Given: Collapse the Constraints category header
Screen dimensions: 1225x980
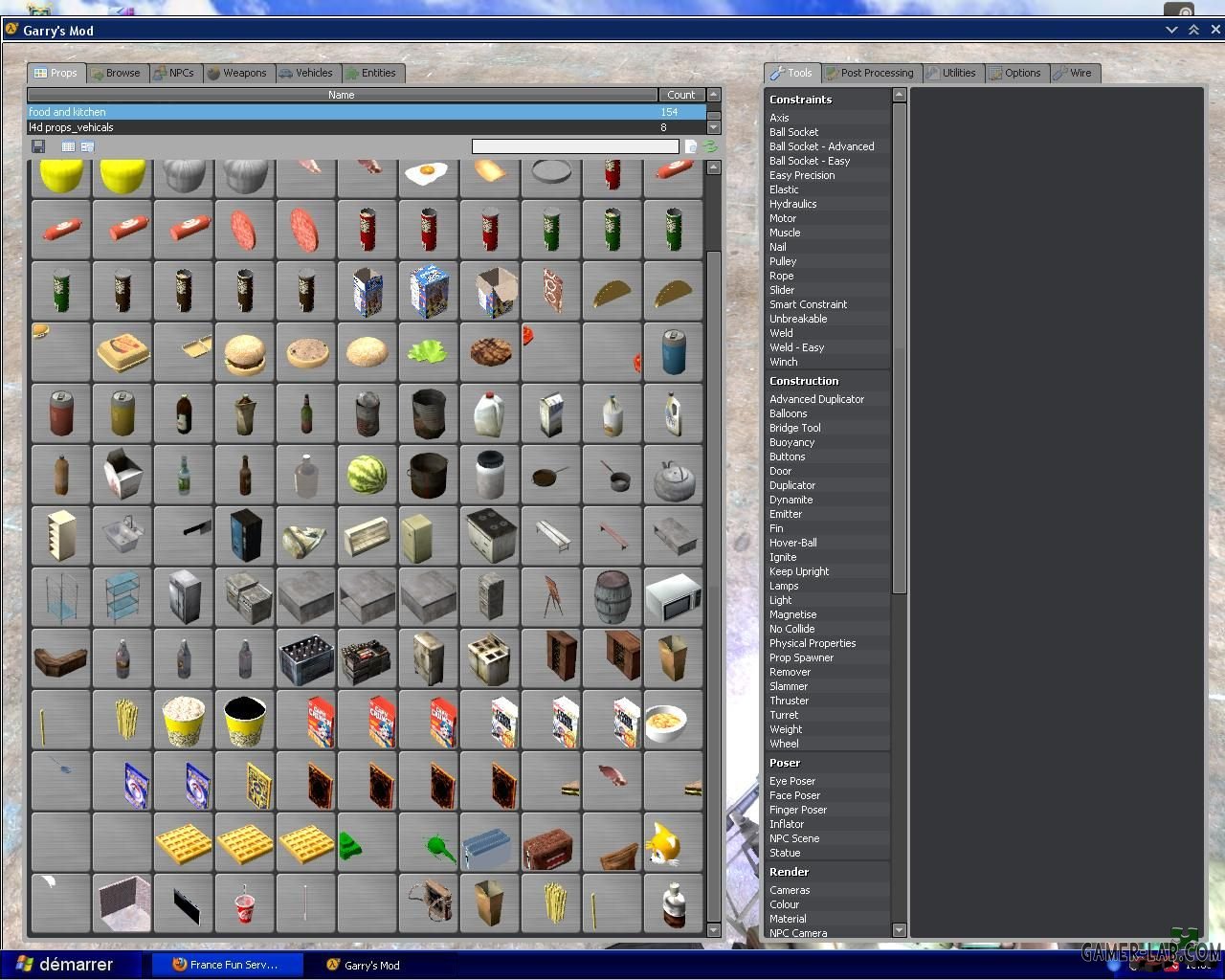Looking at the screenshot, I should (829, 100).
